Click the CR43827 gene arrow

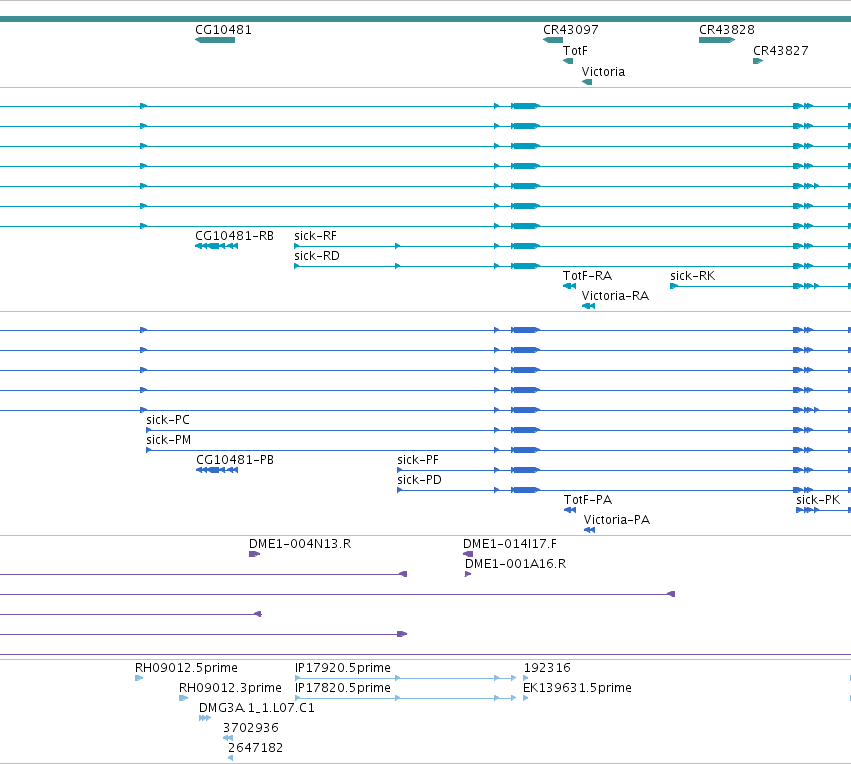pyautogui.click(x=758, y=61)
